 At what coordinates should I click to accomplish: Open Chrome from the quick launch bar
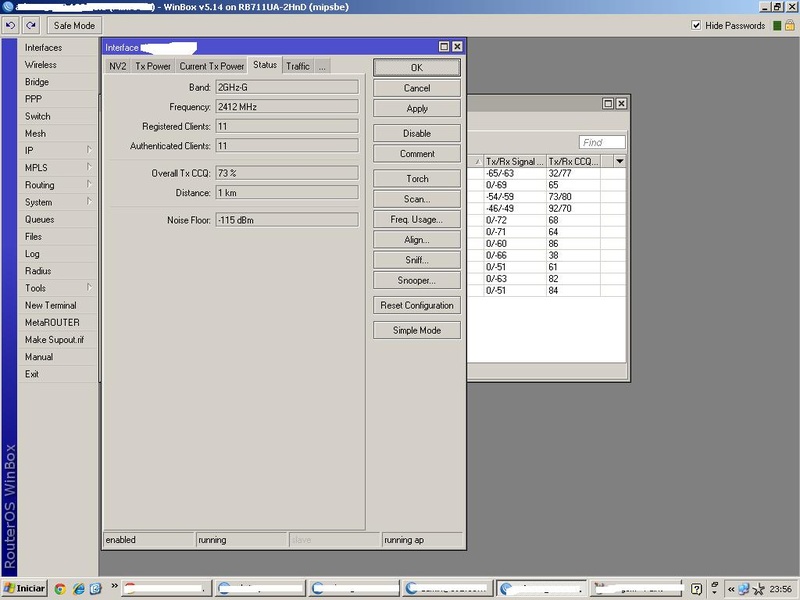tap(61, 589)
